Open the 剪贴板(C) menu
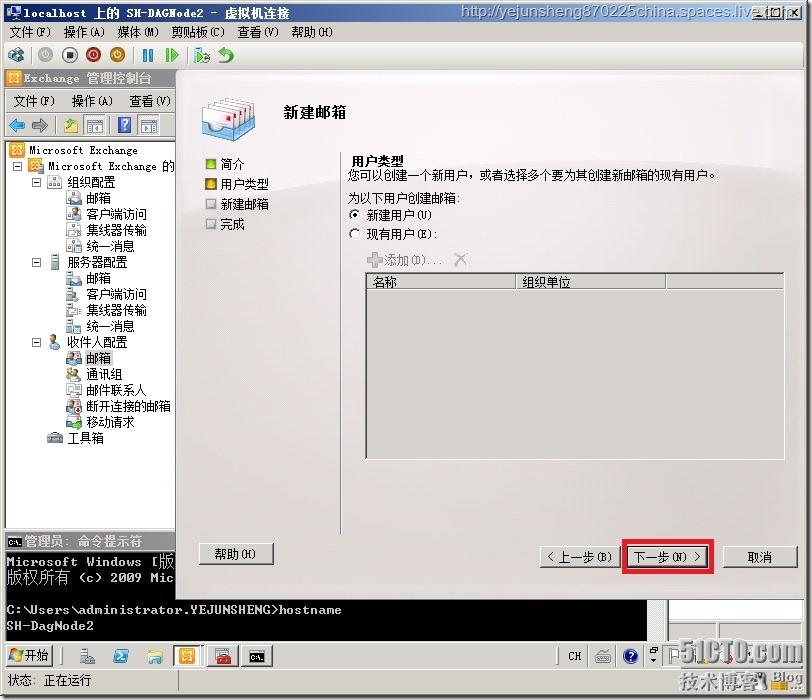The width and height of the screenshot is (812, 700). [198, 32]
